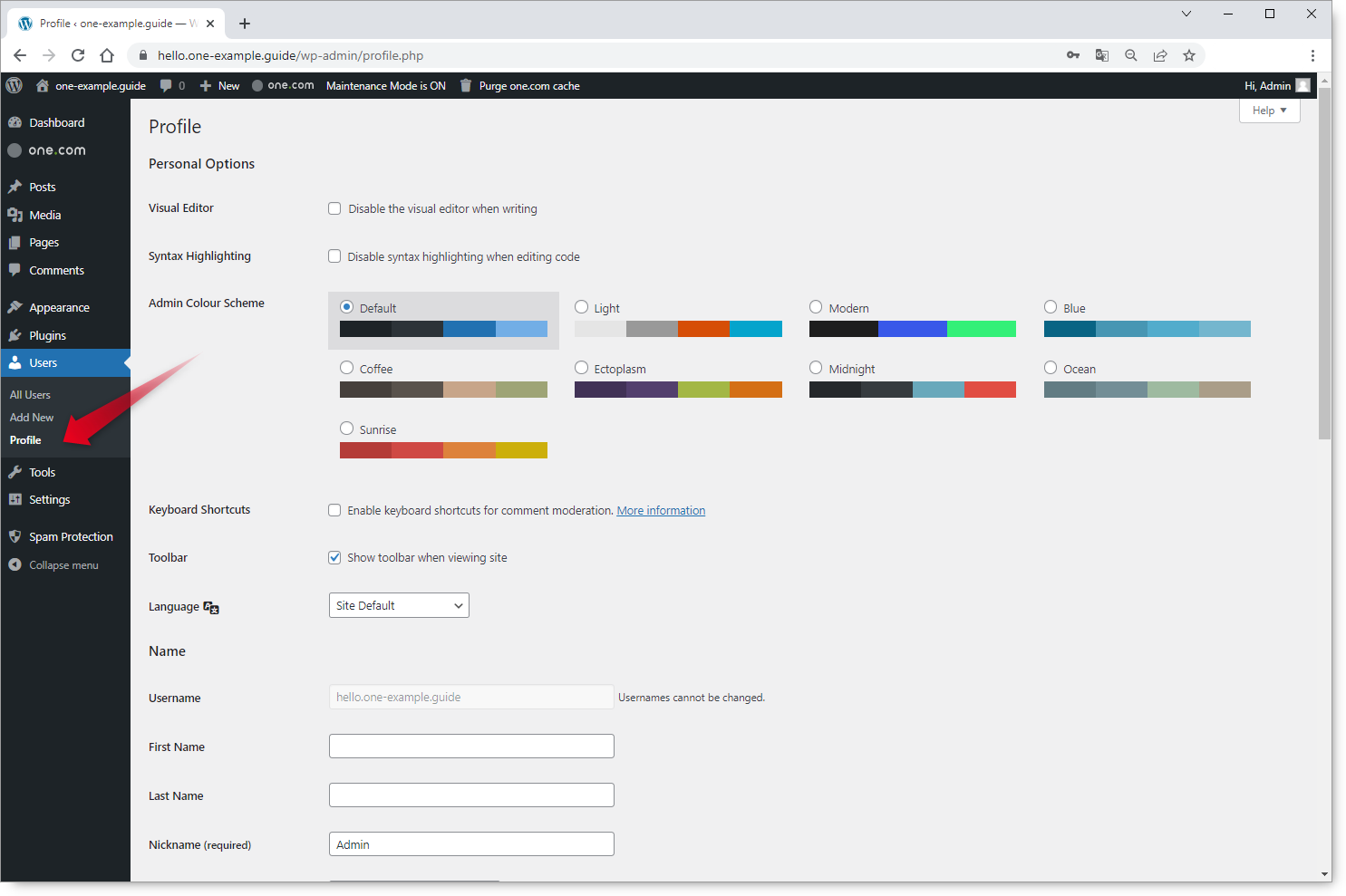Check Disable the visual editor when writing
The width and height of the screenshot is (1346, 896).
pyautogui.click(x=334, y=207)
